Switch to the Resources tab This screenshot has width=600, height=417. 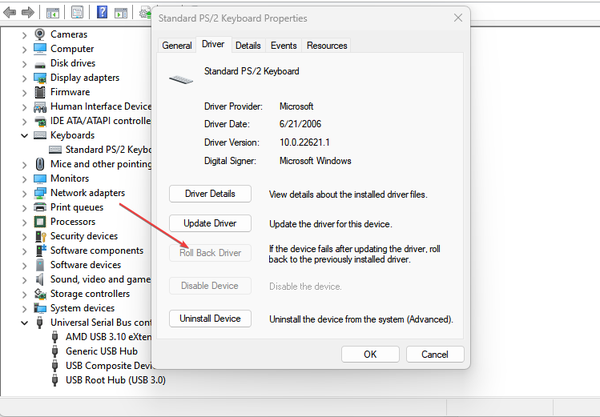(x=327, y=45)
